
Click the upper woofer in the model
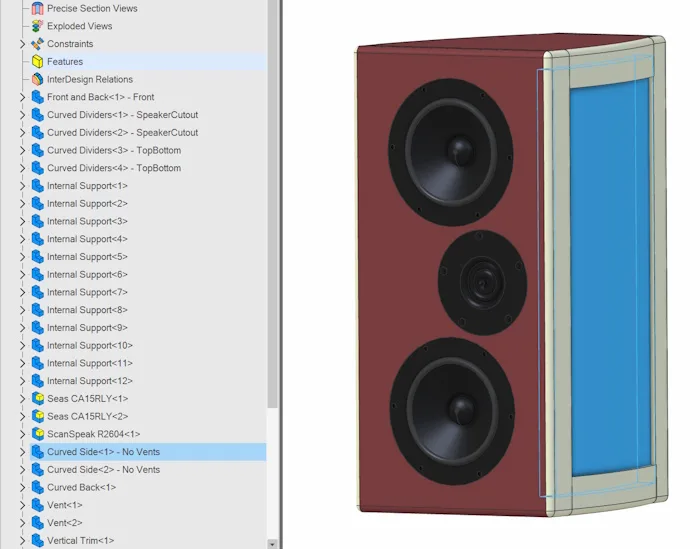pos(451,152)
